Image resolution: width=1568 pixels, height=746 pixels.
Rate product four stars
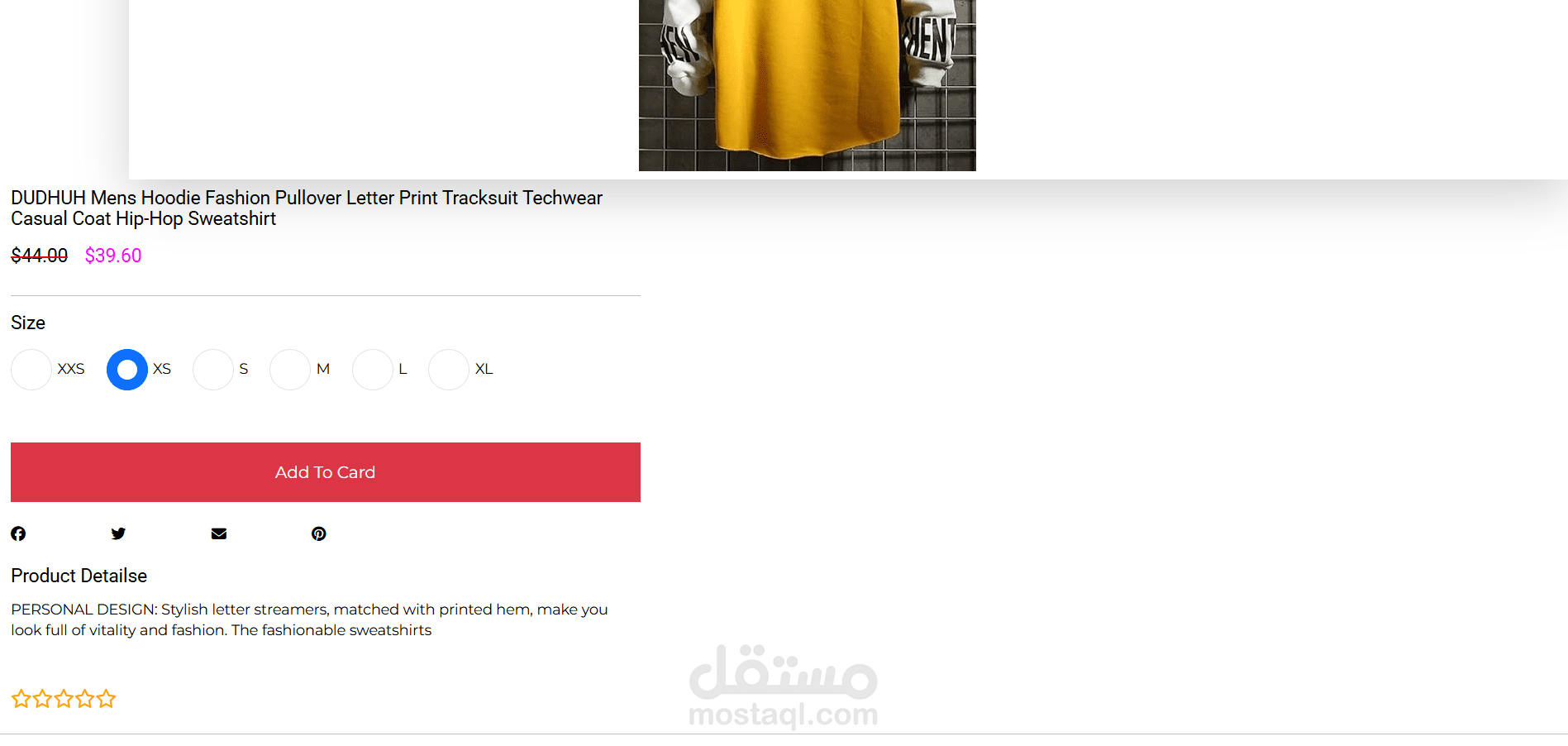click(x=85, y=699)
